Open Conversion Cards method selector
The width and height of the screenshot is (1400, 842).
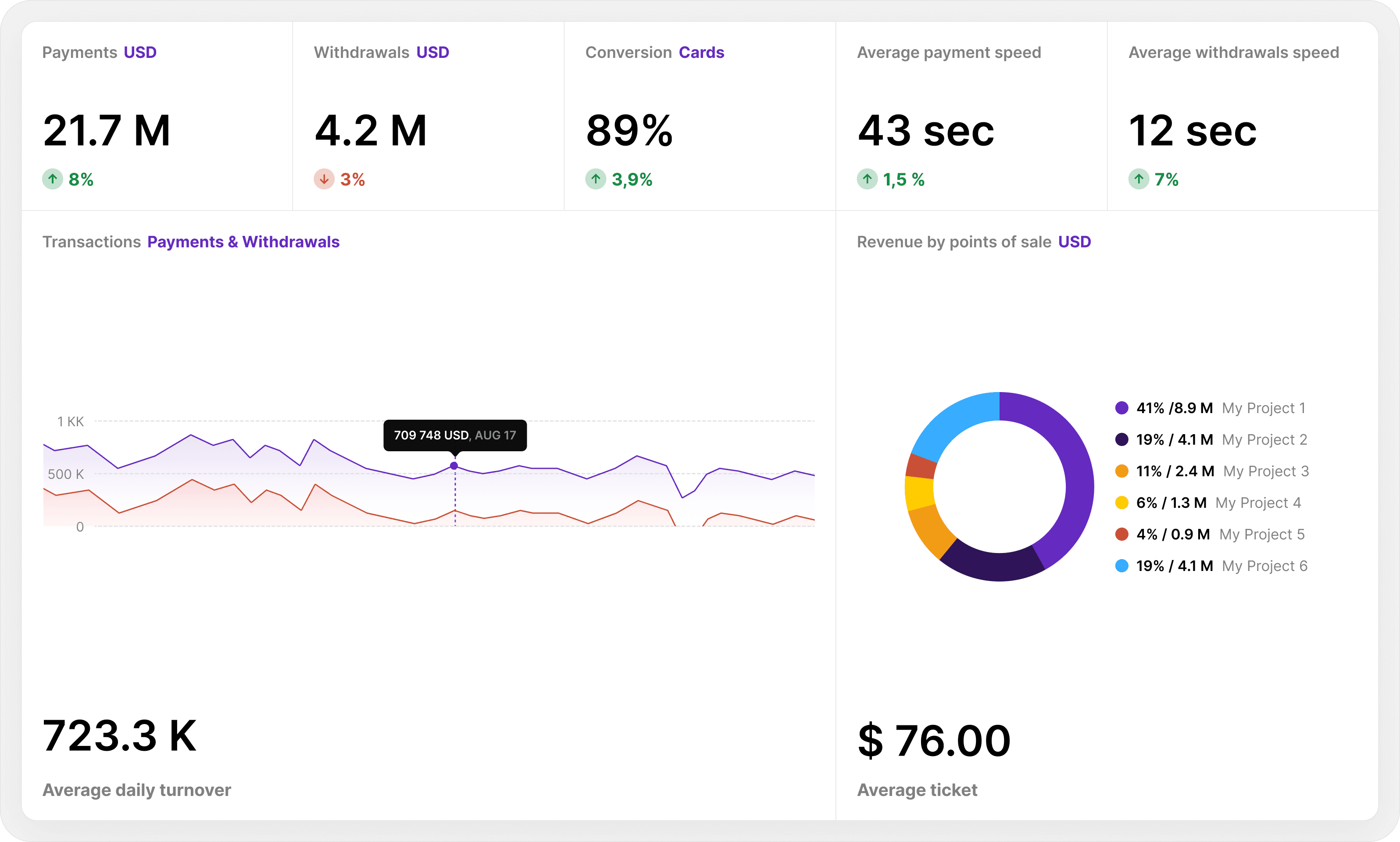(701, 52)
